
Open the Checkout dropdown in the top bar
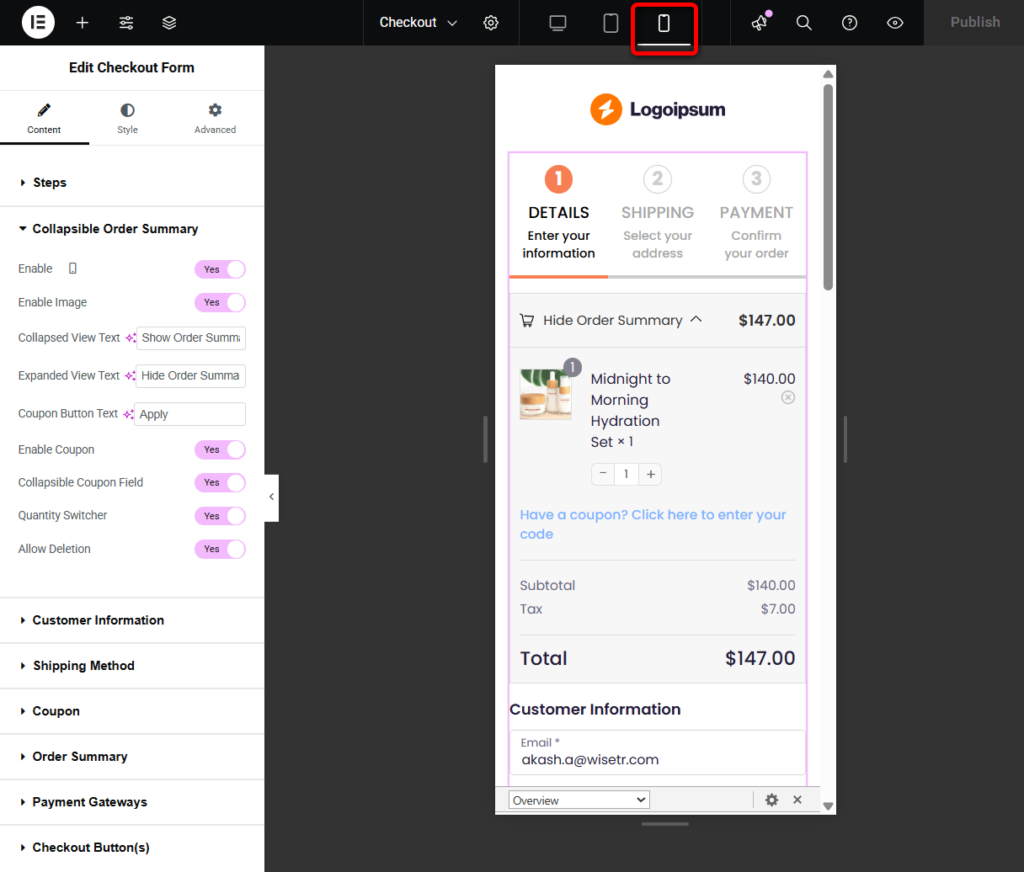[x=417, y=22]
